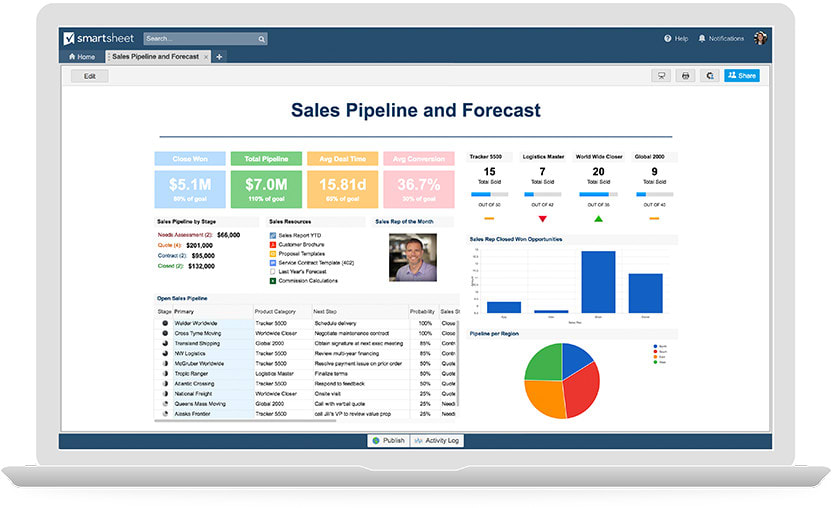The image size is (832, 508).
Task: Click the Search input field
Action: [x=201, y=39]
